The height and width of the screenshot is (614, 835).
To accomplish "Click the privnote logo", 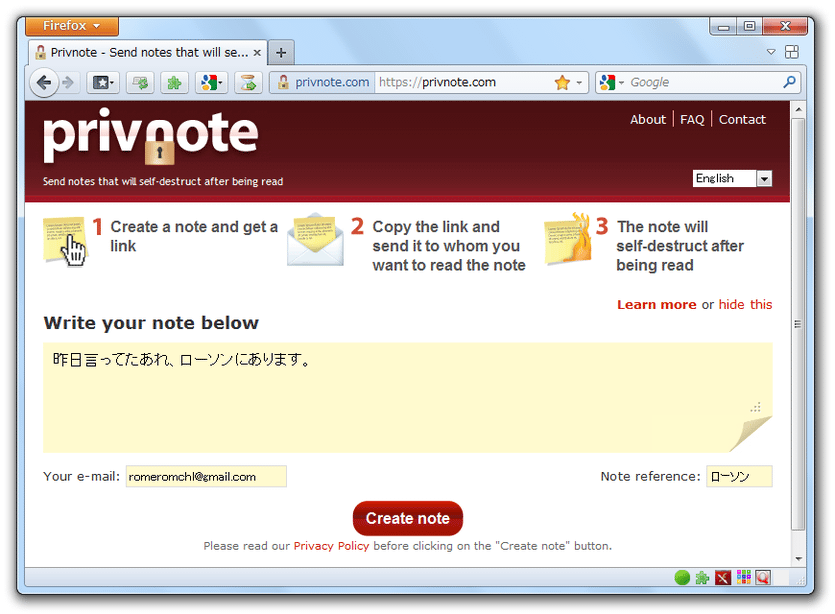I will coord(151,136).
